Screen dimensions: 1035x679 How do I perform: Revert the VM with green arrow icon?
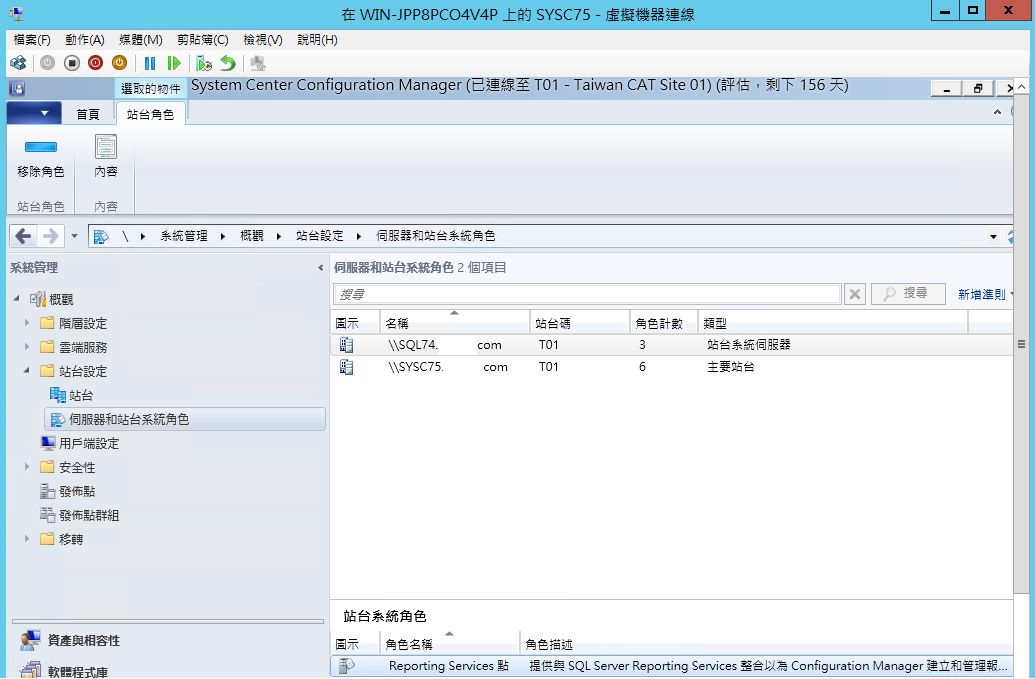228,63
